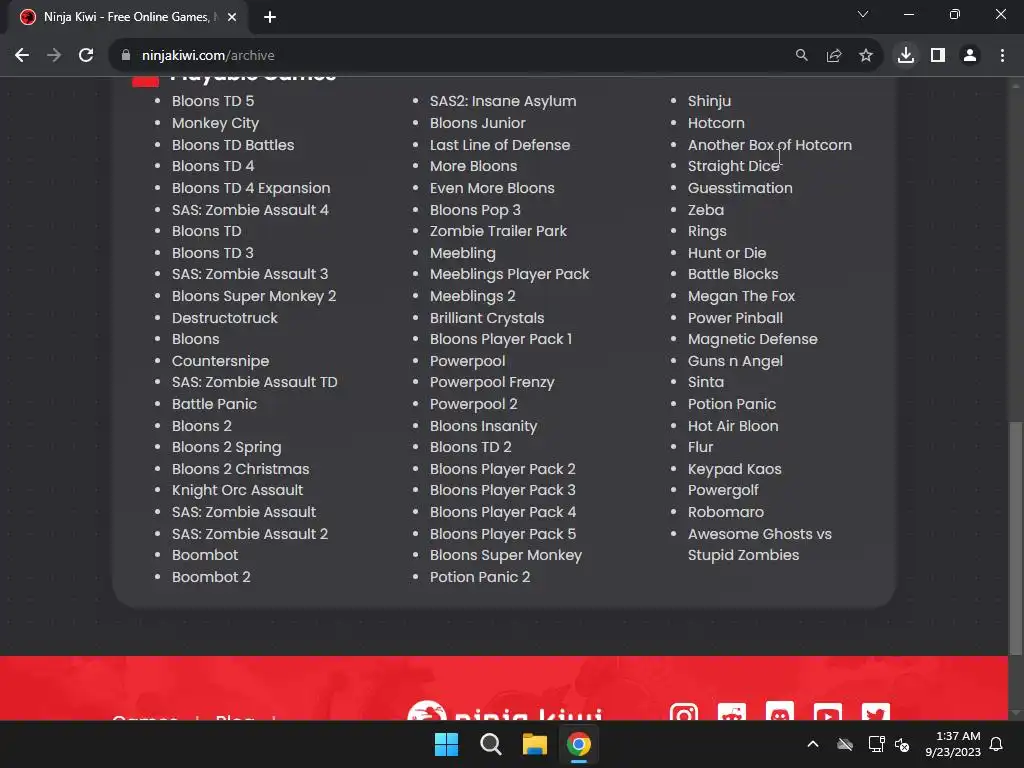Open Windows Start menu
Image resolution: width=1024 pixels, height=768 pixels.
447,744
